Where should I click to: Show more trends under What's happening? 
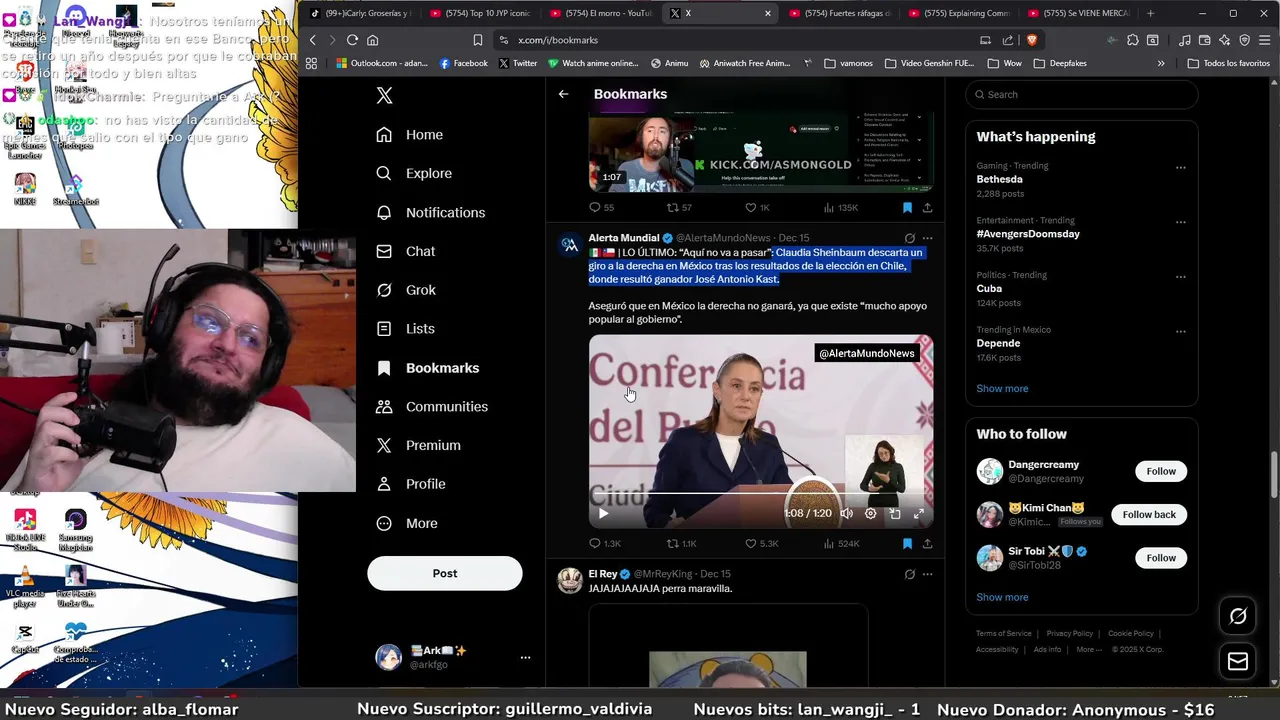[1002, 388]
